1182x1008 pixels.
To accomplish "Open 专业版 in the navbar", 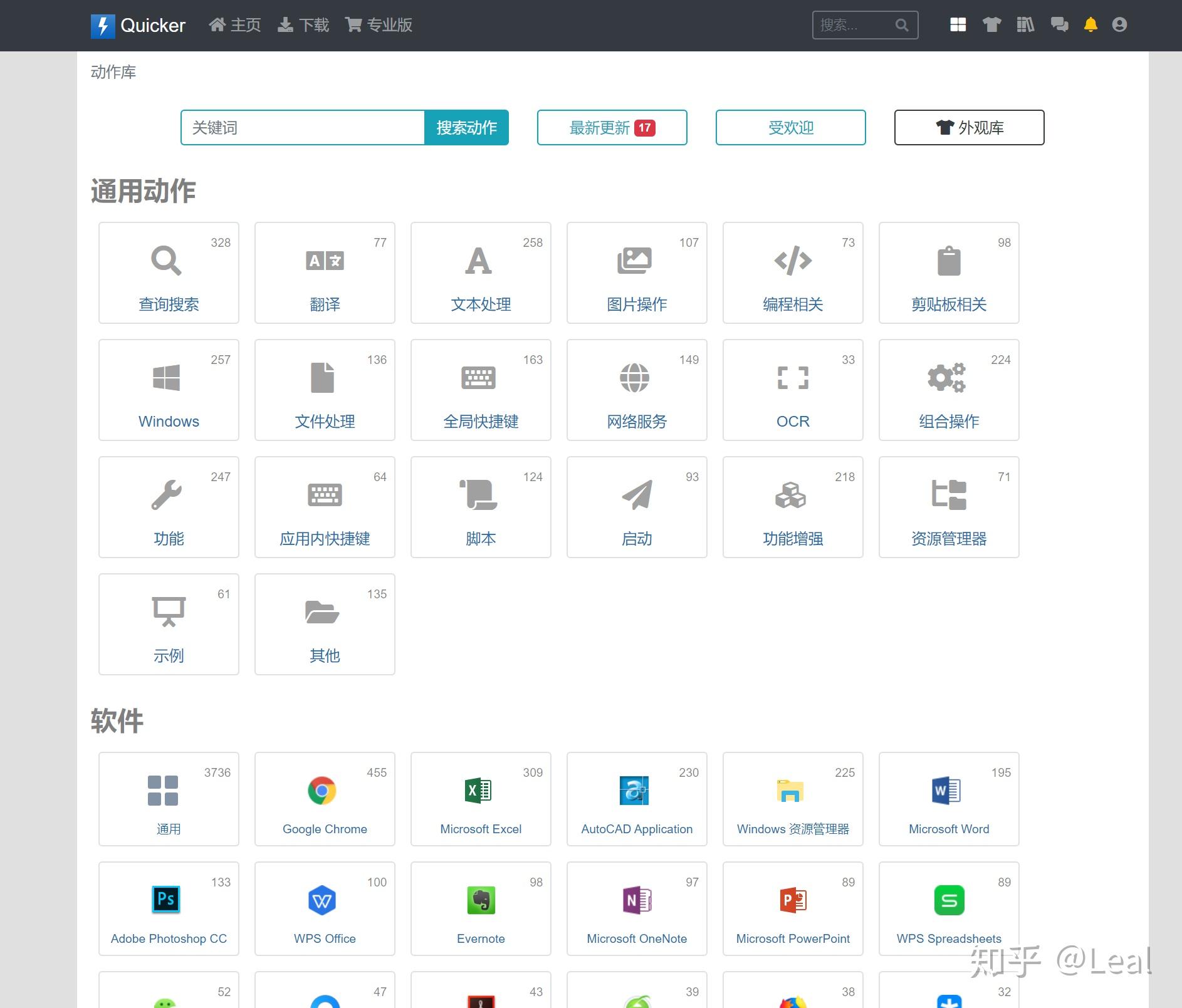I will coord(379,25).
